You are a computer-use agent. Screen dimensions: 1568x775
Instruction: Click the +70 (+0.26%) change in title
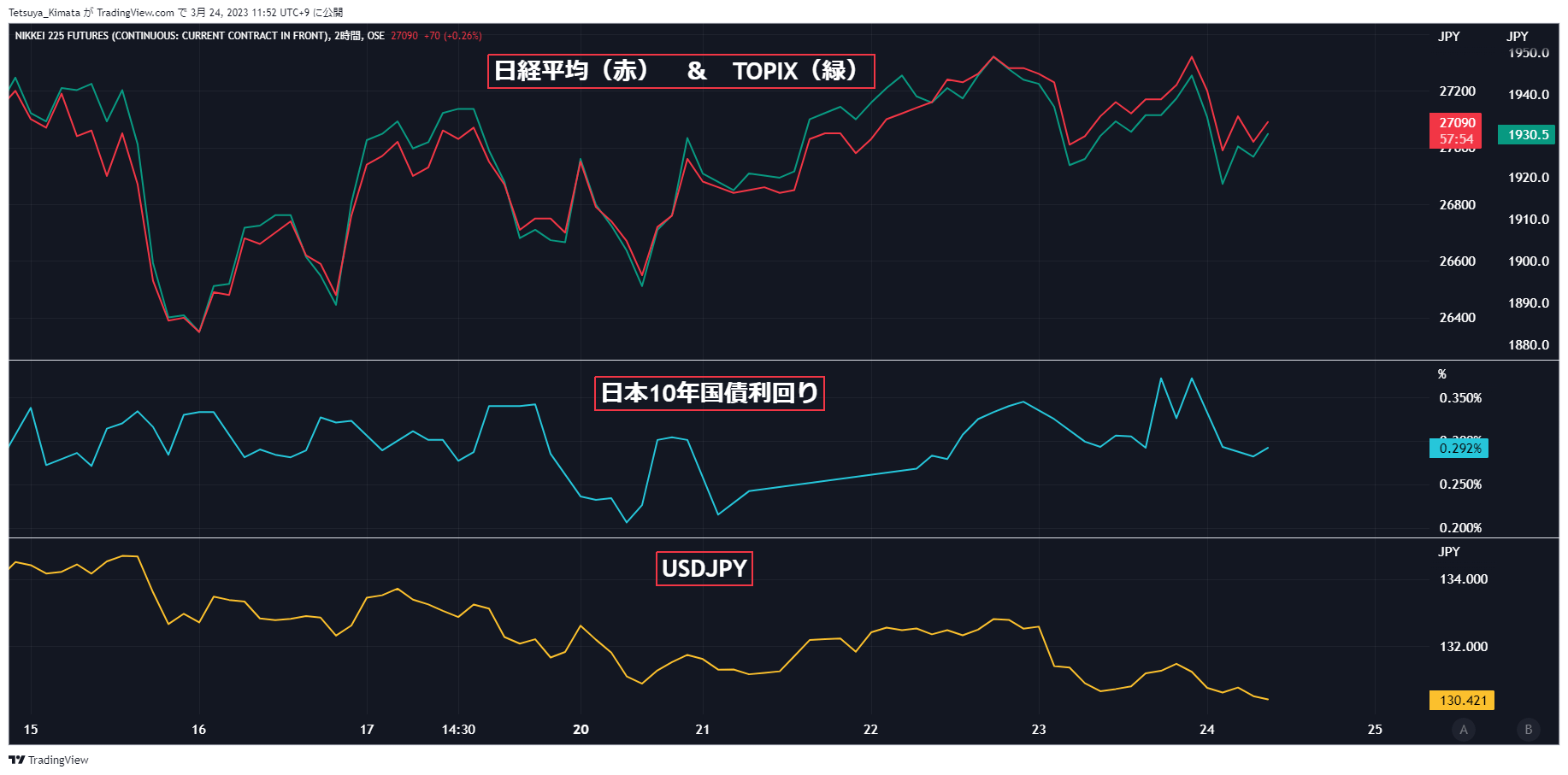[453, 36]
